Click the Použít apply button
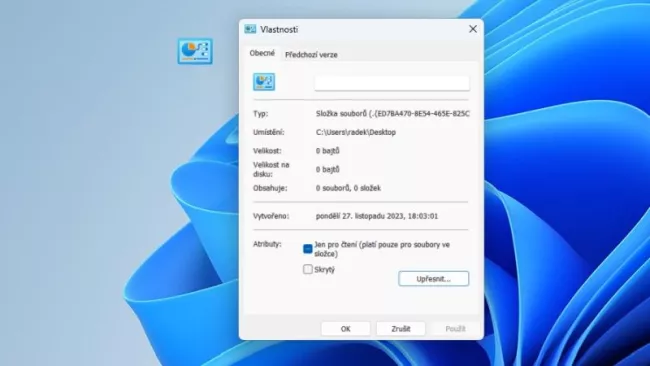Image resolution: width=650 pixels, height=366 pixels. click(x=455, y=329)
